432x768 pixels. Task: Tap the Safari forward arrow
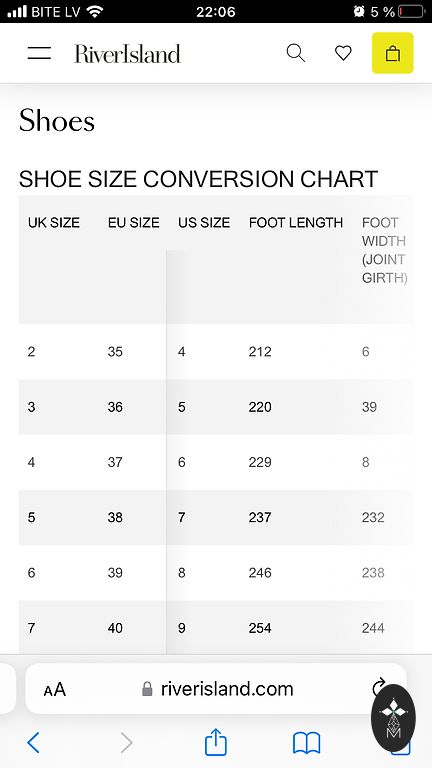[x=126, y=743]
